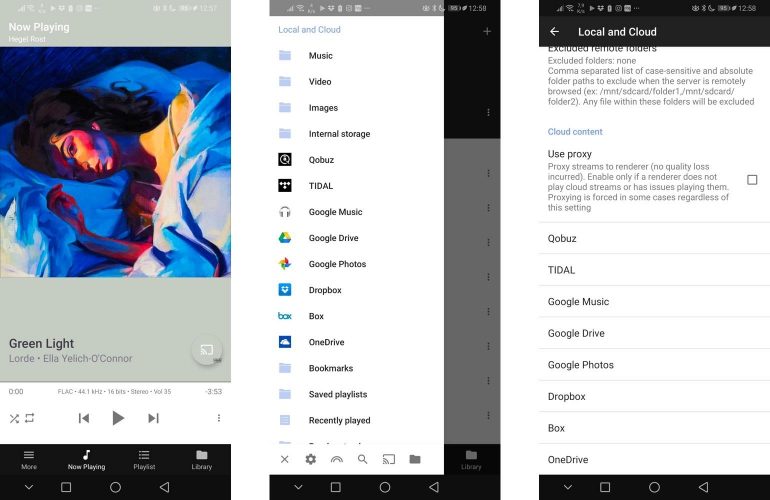
Task: Open Google Drive in the drawer
Action: pos(333,238)
